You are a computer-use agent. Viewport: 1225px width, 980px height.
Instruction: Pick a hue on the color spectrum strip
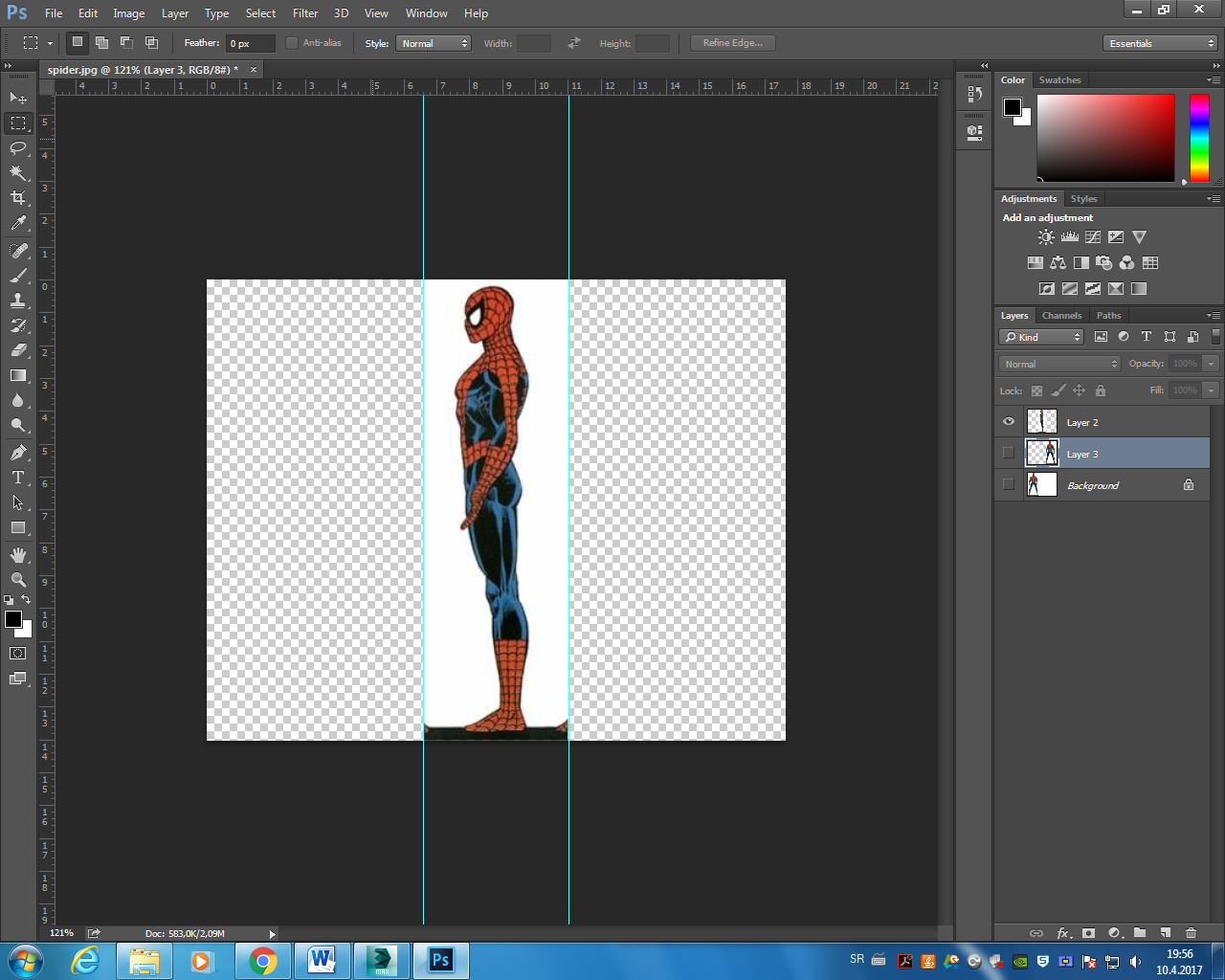click(x=1199, y=138)
